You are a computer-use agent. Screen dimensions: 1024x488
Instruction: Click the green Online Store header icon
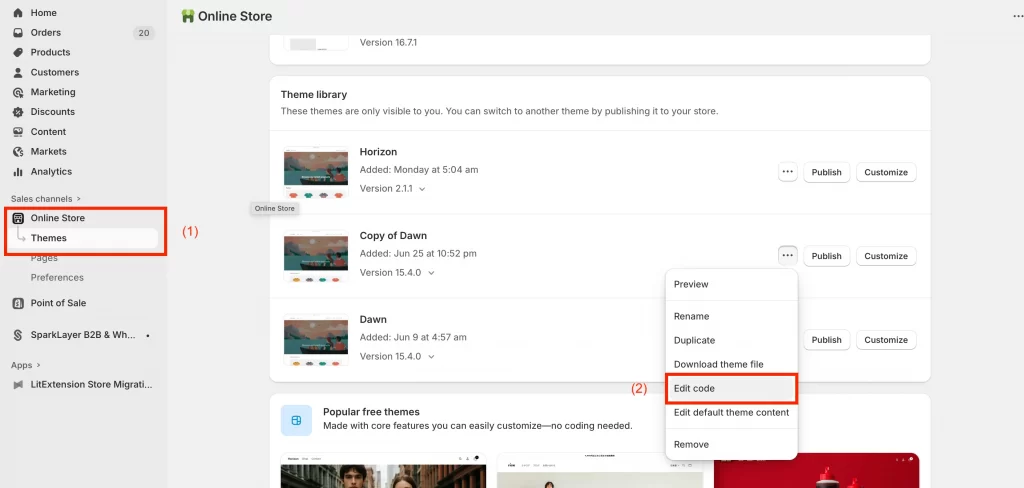pos(188,16)
